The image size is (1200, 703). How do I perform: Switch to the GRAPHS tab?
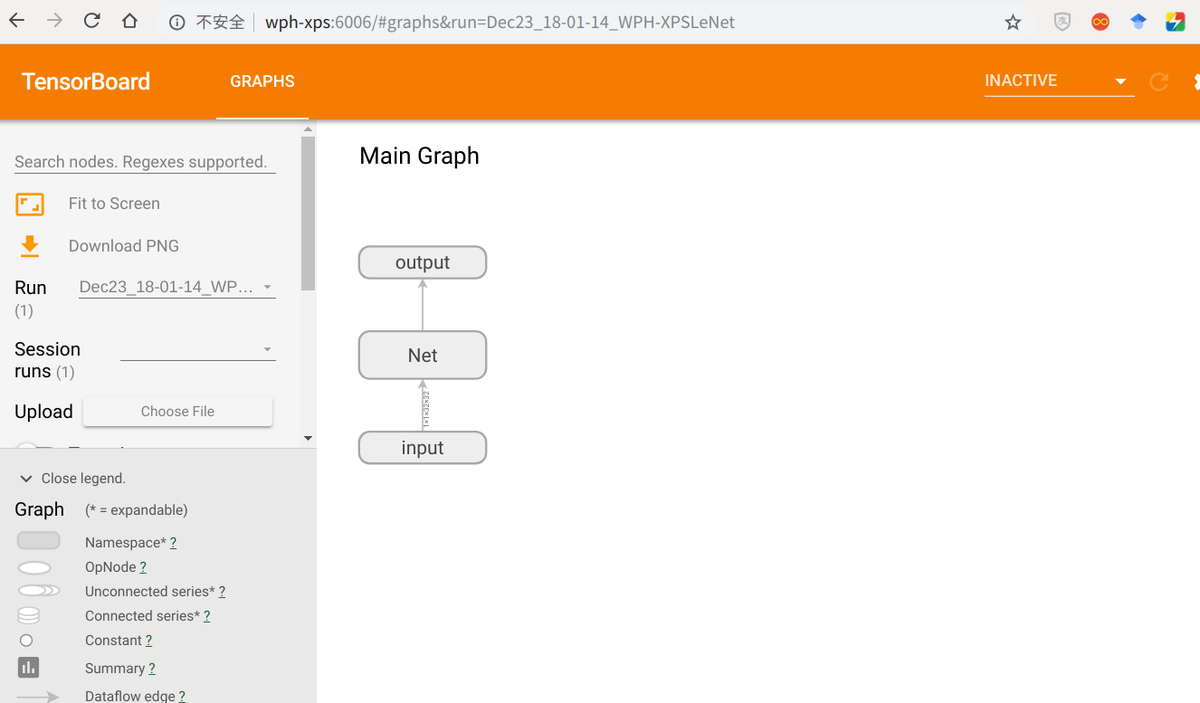point(262,82)
